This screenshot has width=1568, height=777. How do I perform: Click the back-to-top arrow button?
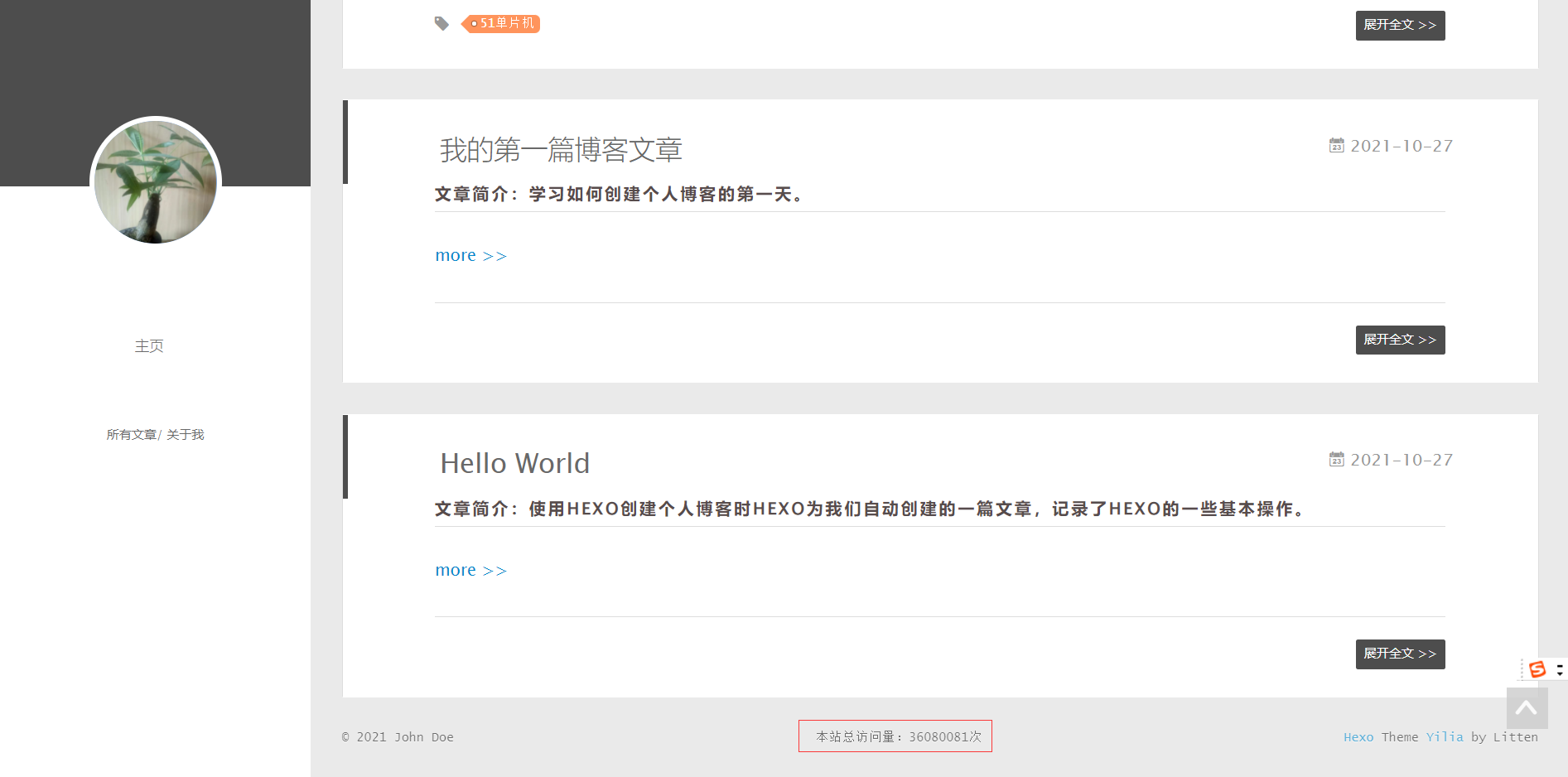point(1527,709)
